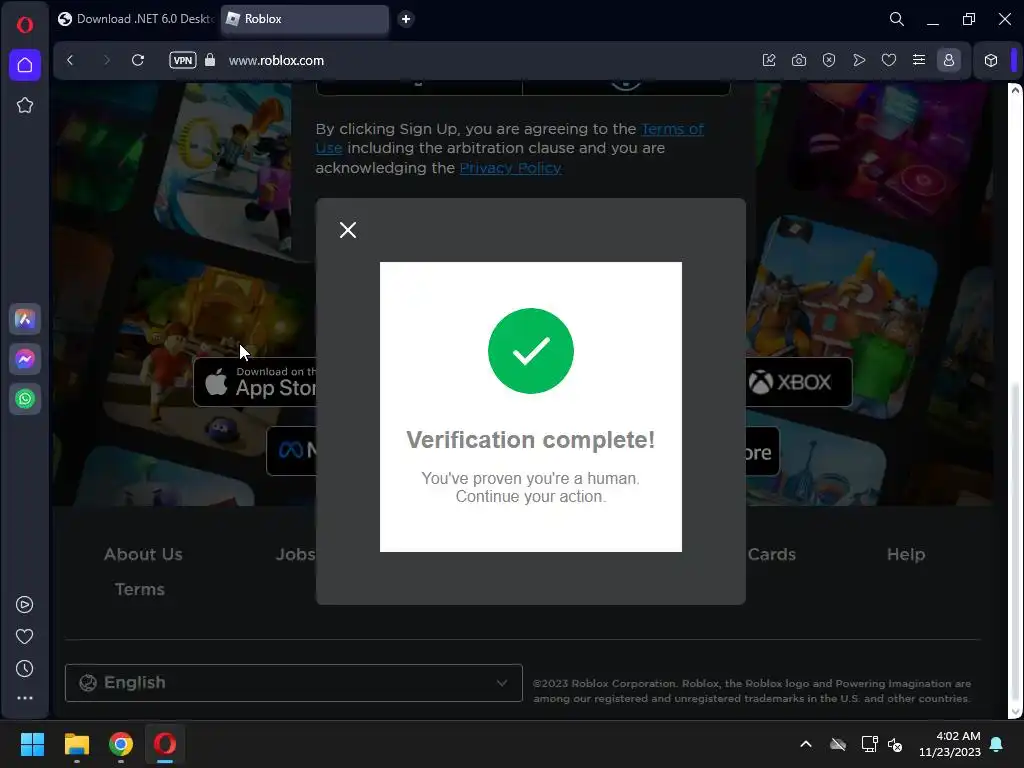Open the Help footer link
Image resolution: width=1024 pixels, height=768 pixels.
(x=906, y=554)
